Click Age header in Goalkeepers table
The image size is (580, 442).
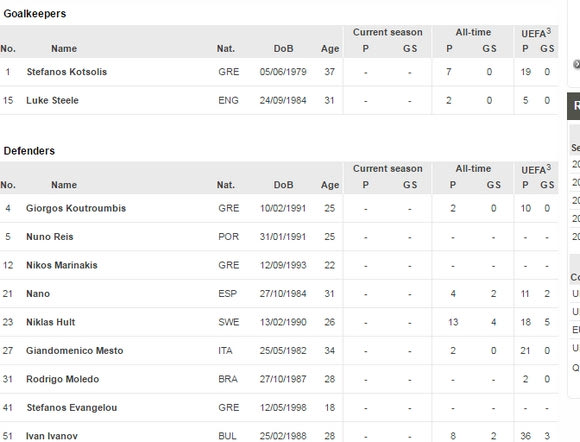330,48
